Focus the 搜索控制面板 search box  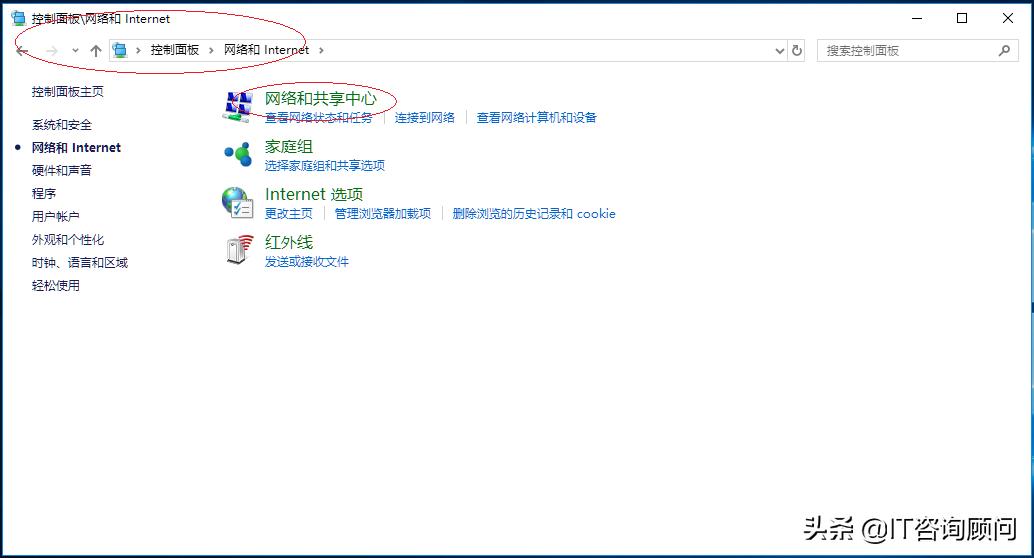(x=917, y=50)
